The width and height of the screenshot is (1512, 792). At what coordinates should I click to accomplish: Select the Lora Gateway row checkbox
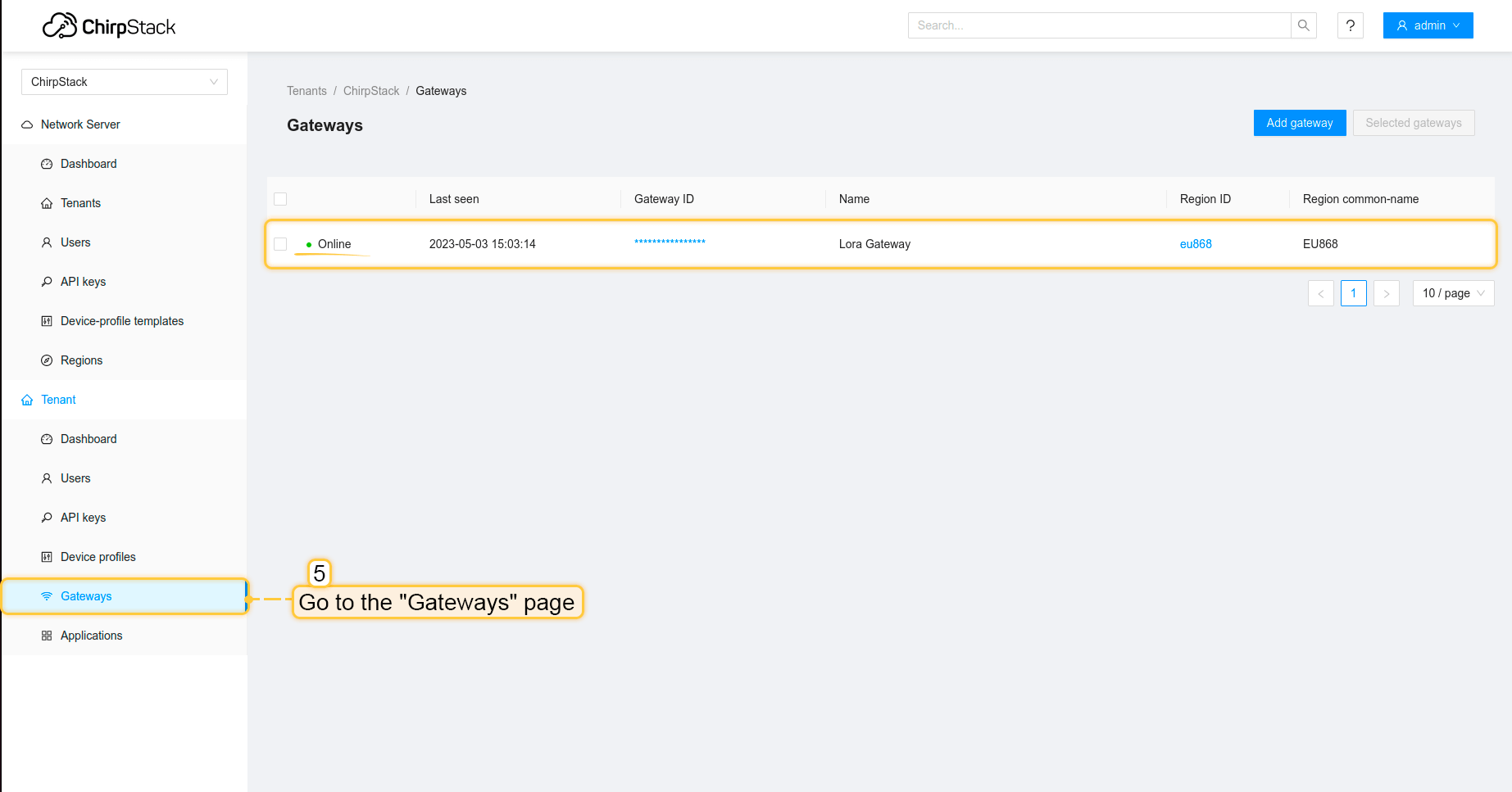pyautogui.click(x=280, y=243)
